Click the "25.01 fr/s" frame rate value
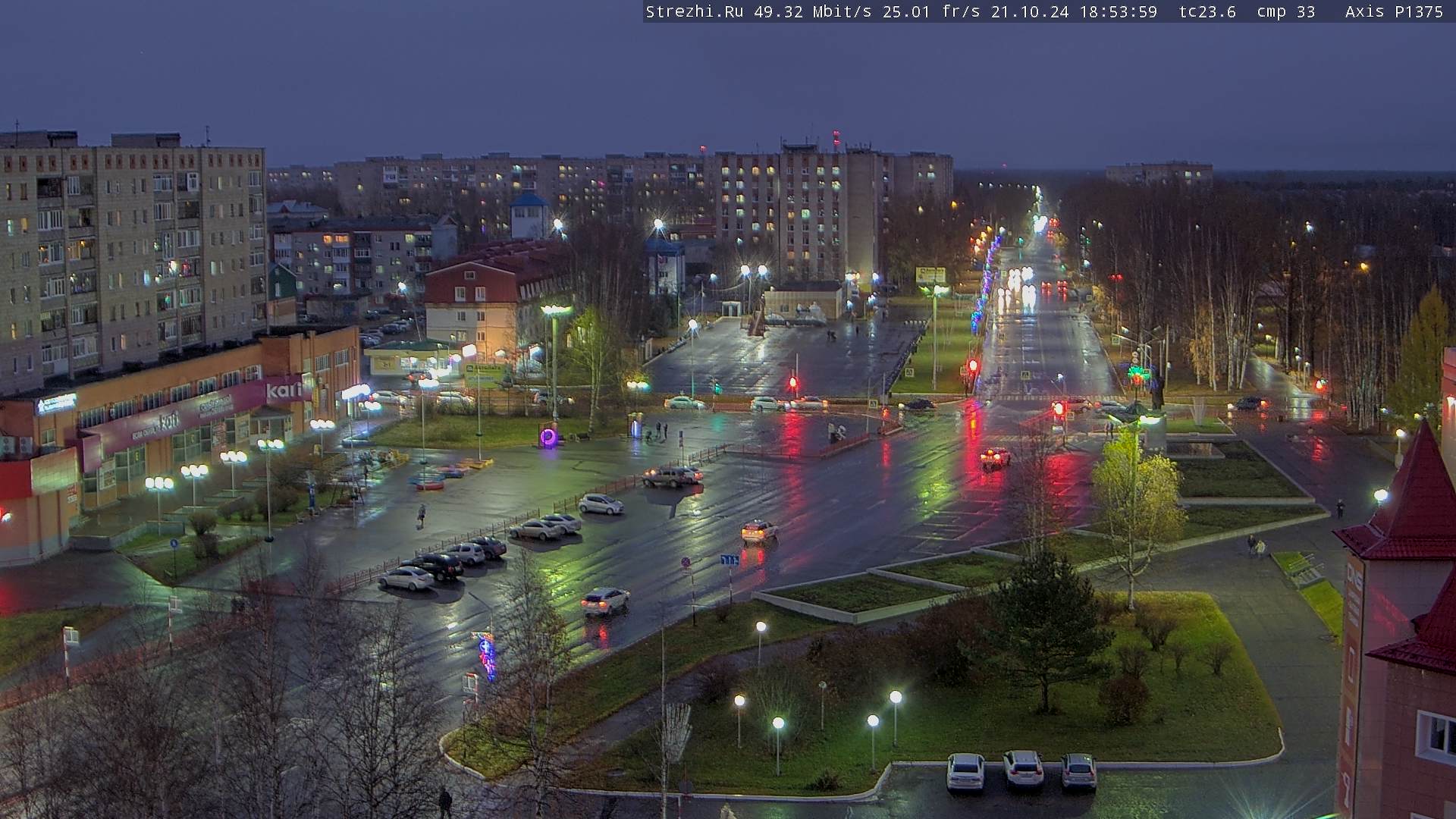This screenshot has width=1456, height=819. click(931, 12)
